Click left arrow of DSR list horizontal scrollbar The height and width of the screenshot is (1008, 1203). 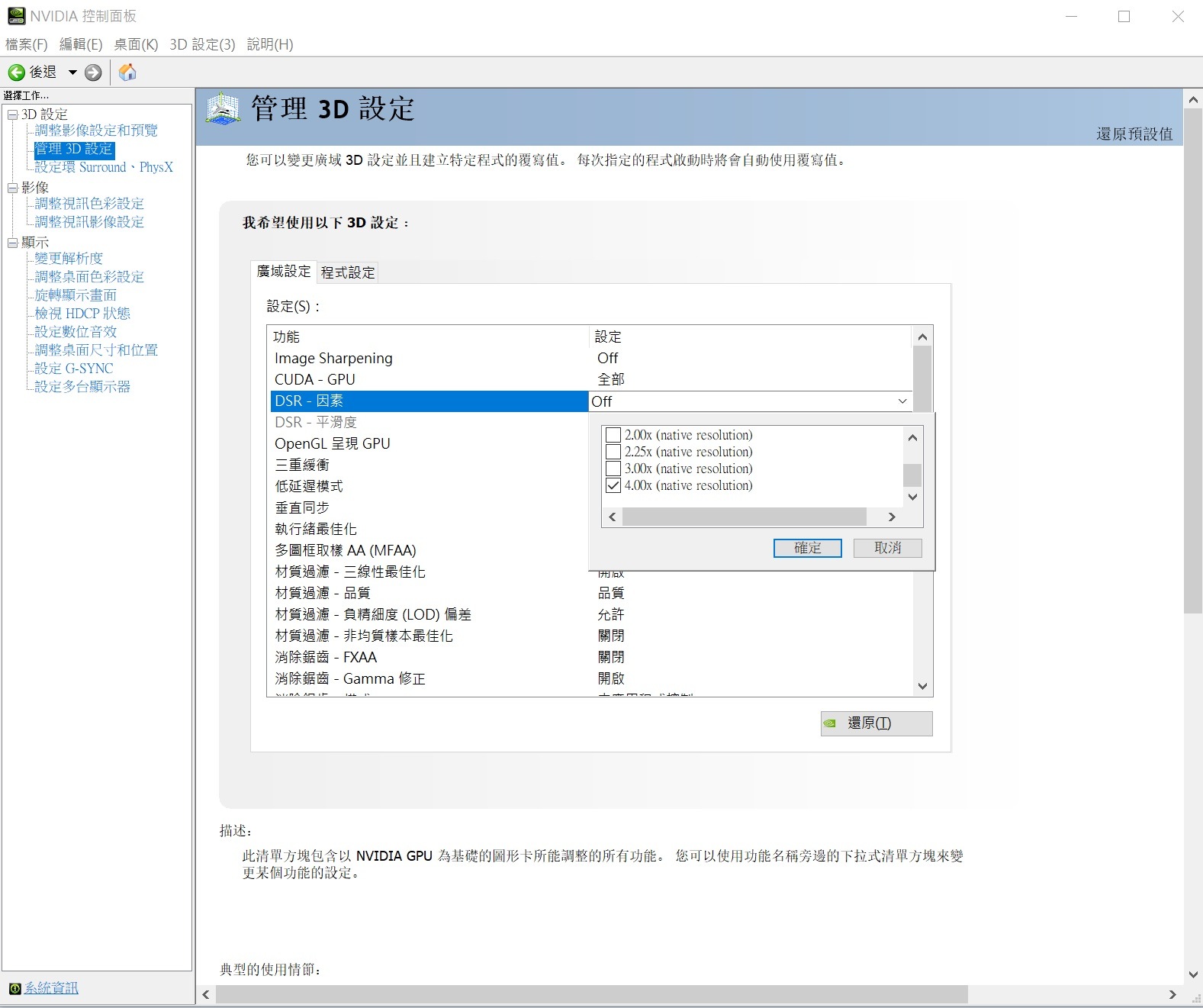click(612, 517)
